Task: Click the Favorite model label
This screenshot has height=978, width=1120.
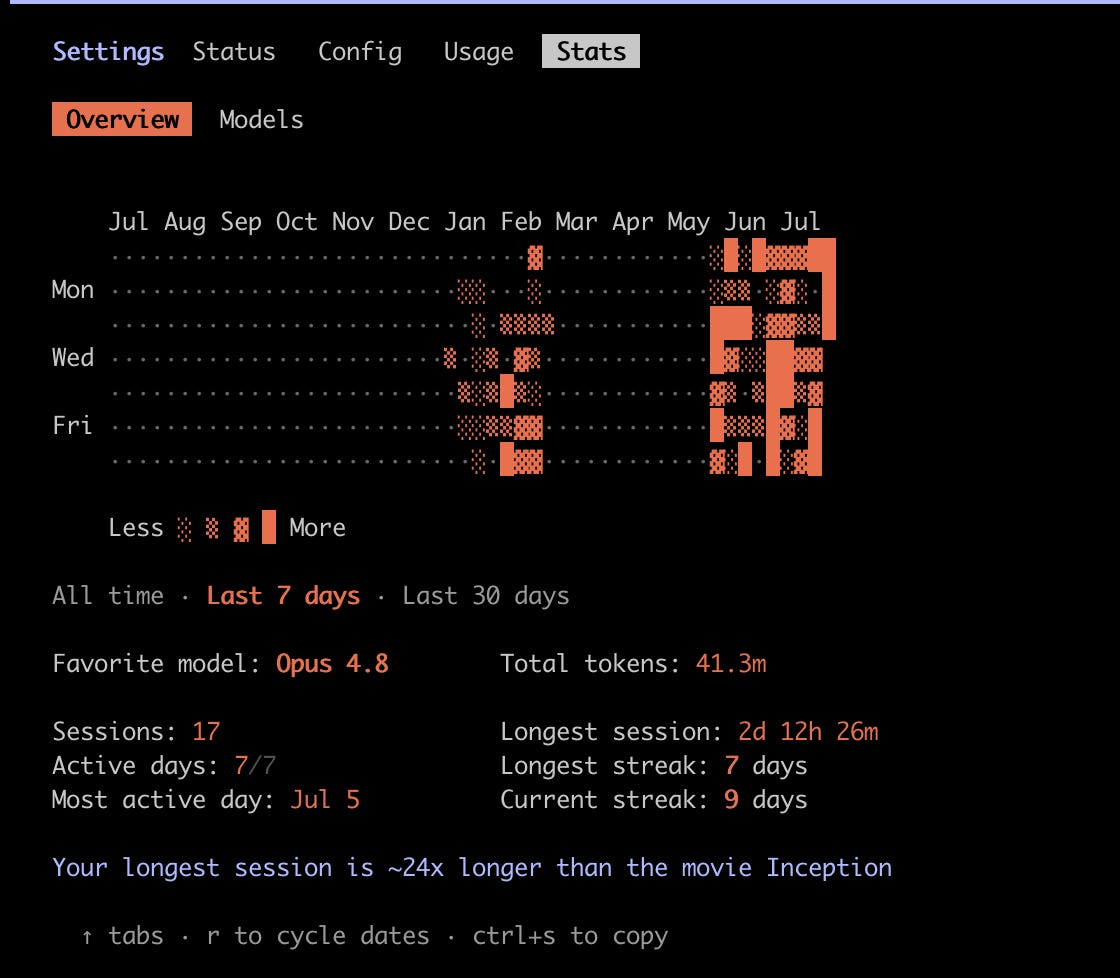Action: click(x=156, y=664)
